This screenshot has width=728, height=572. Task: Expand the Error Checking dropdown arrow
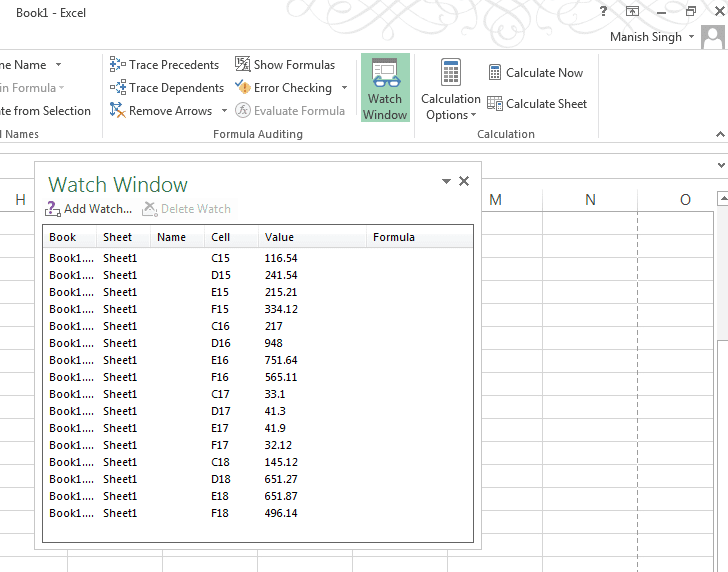345,88
